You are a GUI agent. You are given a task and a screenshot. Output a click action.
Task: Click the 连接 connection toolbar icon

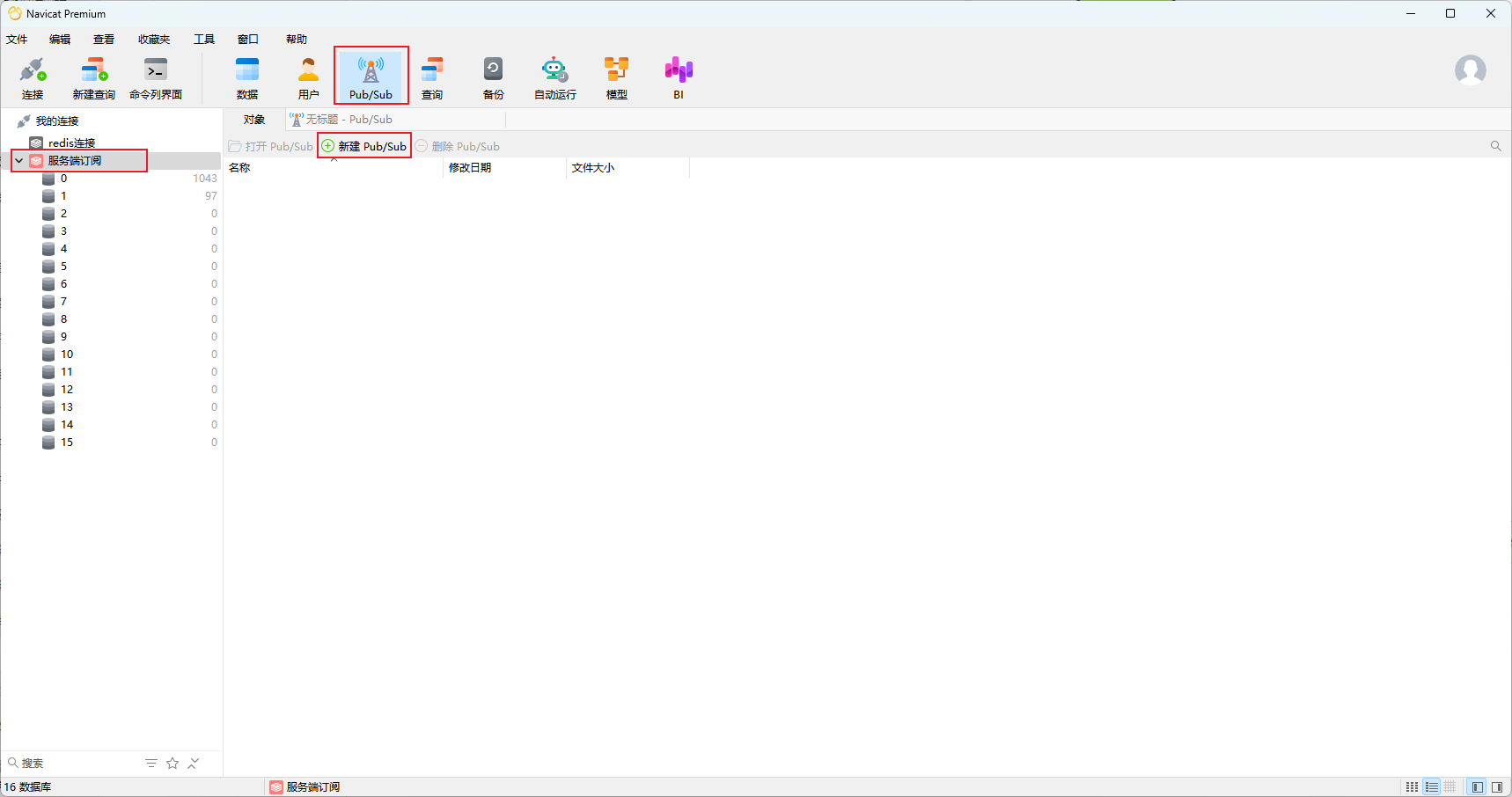click(x=33, y=78)
